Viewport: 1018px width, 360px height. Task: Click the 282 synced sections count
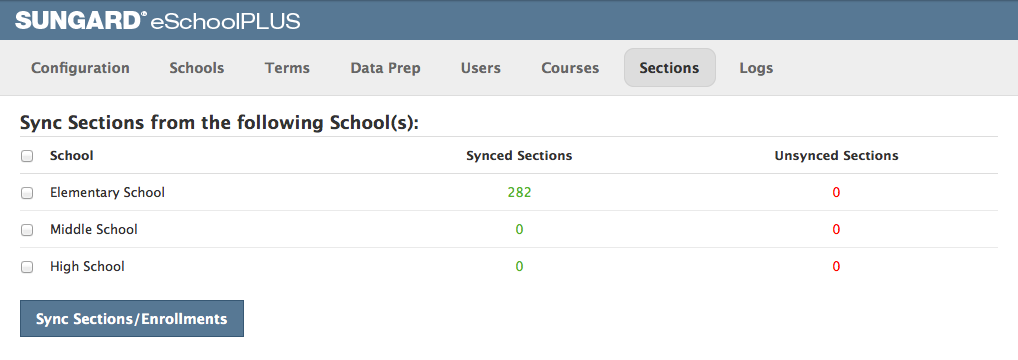[x=519, y=192]
